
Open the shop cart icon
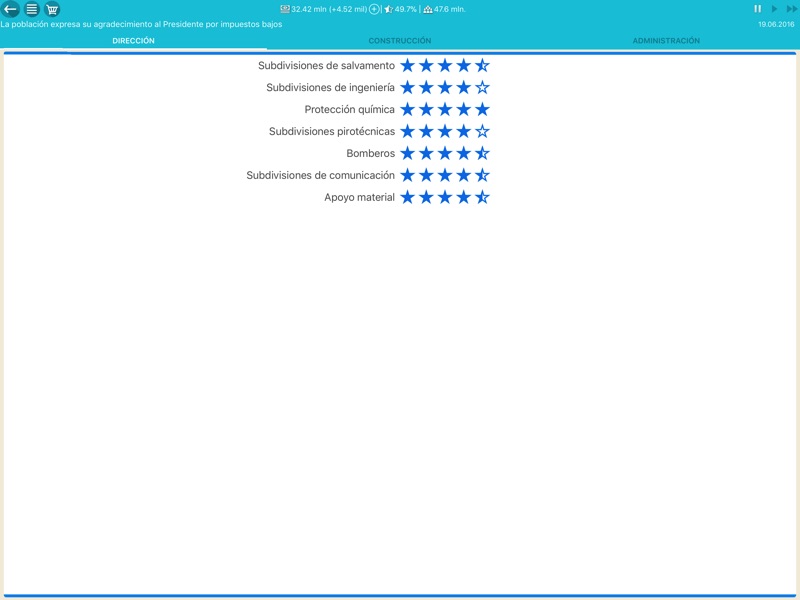click(x=52, y=9)
